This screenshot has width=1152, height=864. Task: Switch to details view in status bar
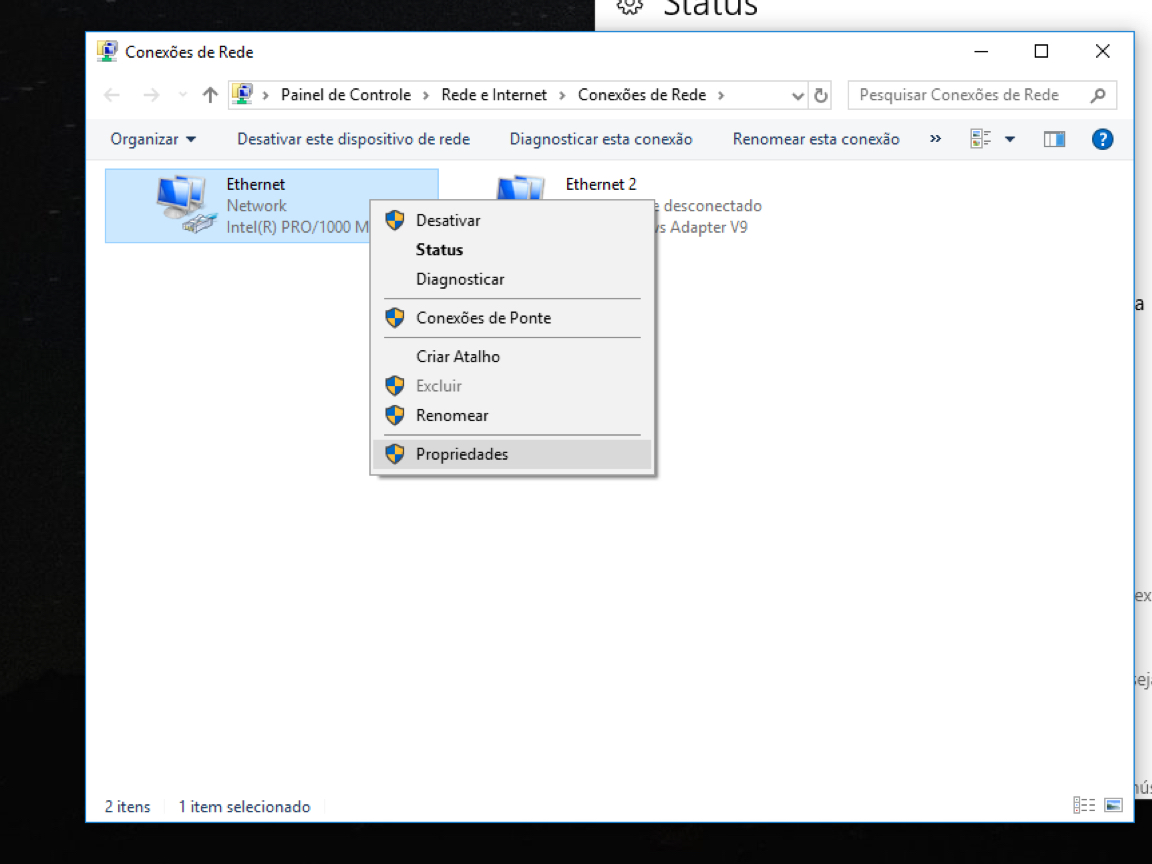point(1084,805)
